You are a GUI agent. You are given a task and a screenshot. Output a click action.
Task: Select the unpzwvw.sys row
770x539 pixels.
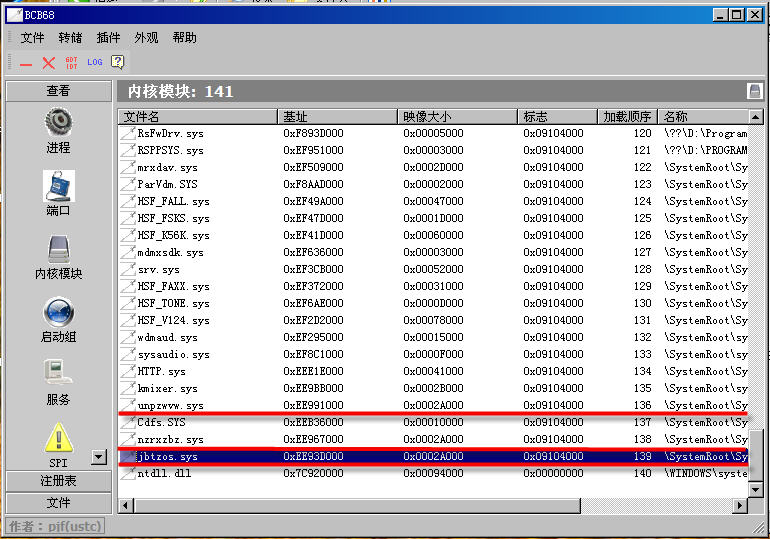(x=434, y=405)
